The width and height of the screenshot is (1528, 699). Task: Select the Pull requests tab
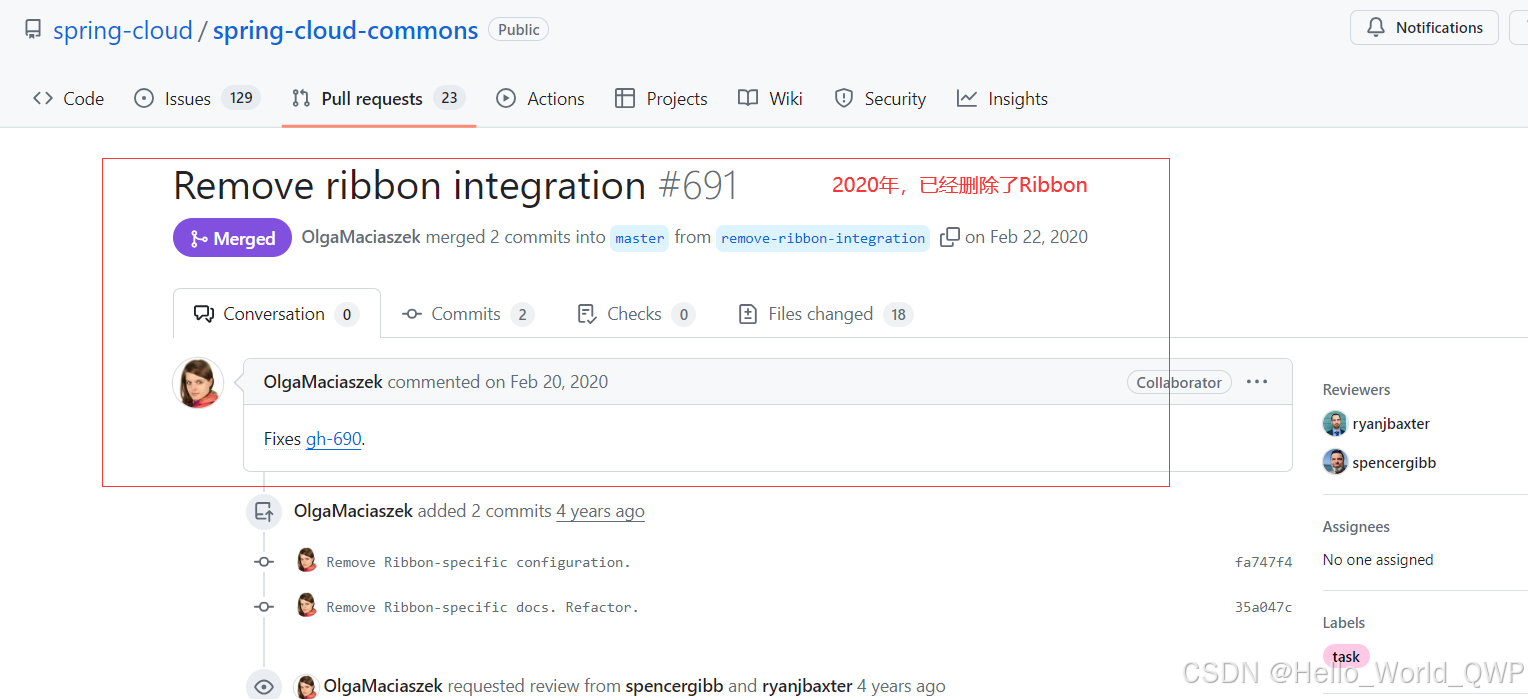point(378,98)
